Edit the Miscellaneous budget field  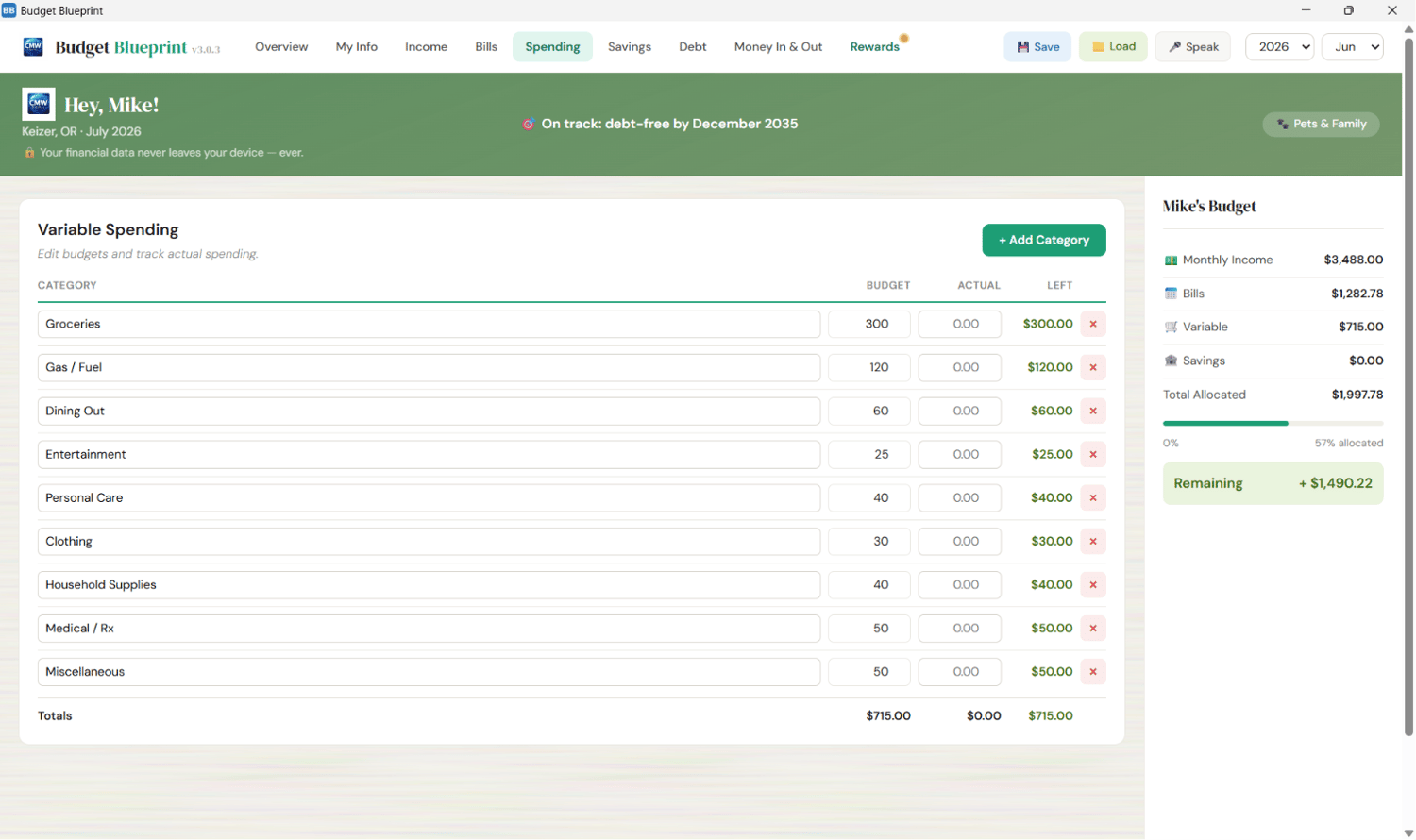click(x=869, y=671)
